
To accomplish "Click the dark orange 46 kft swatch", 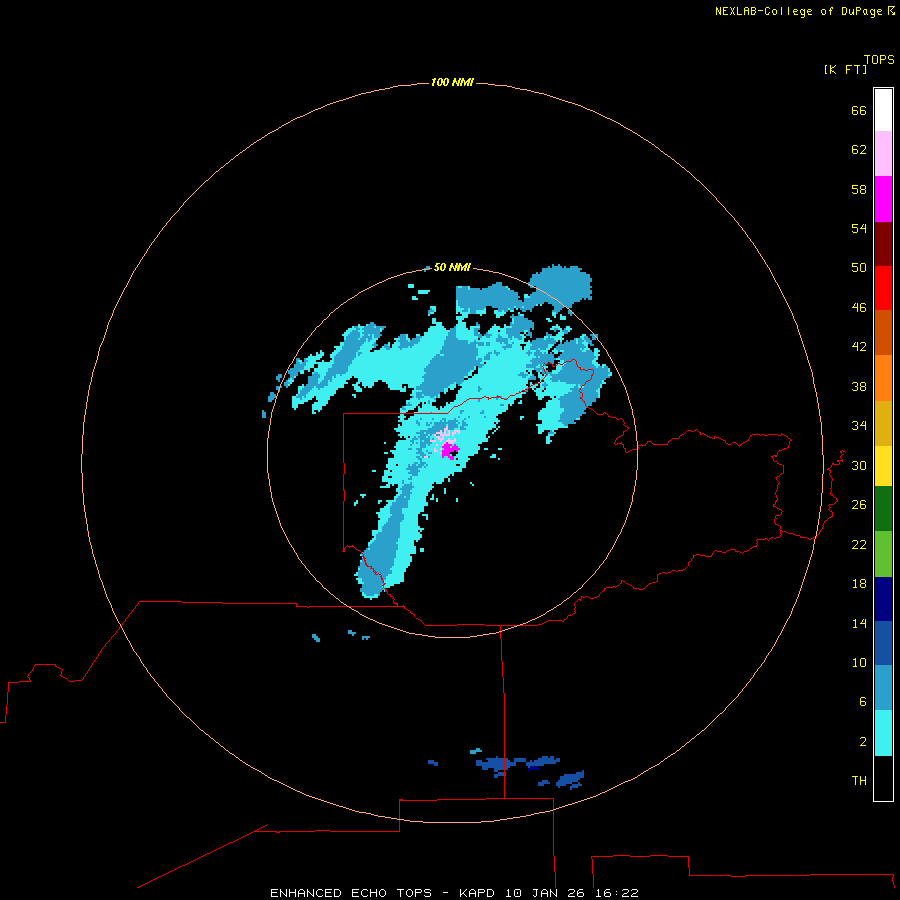I will click(883, 332).
